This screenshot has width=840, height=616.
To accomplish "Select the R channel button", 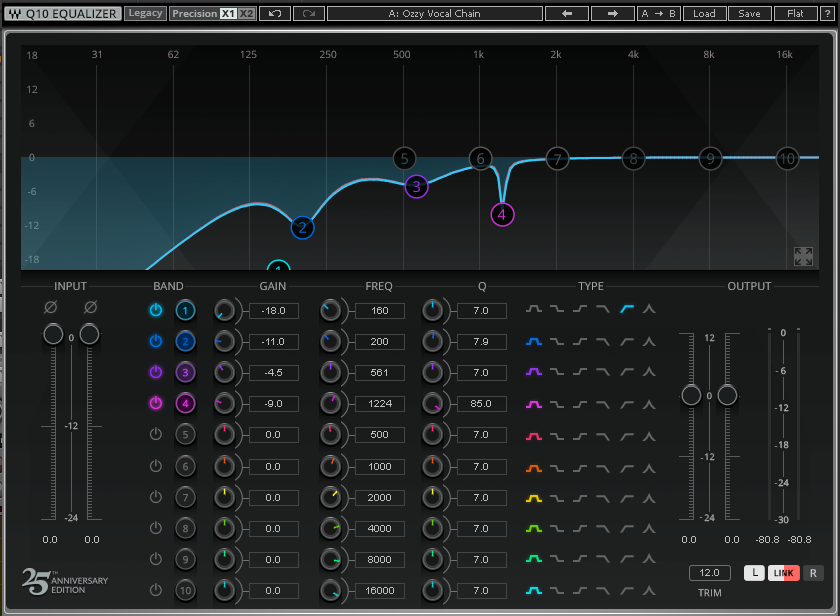I will pos(813,573).
